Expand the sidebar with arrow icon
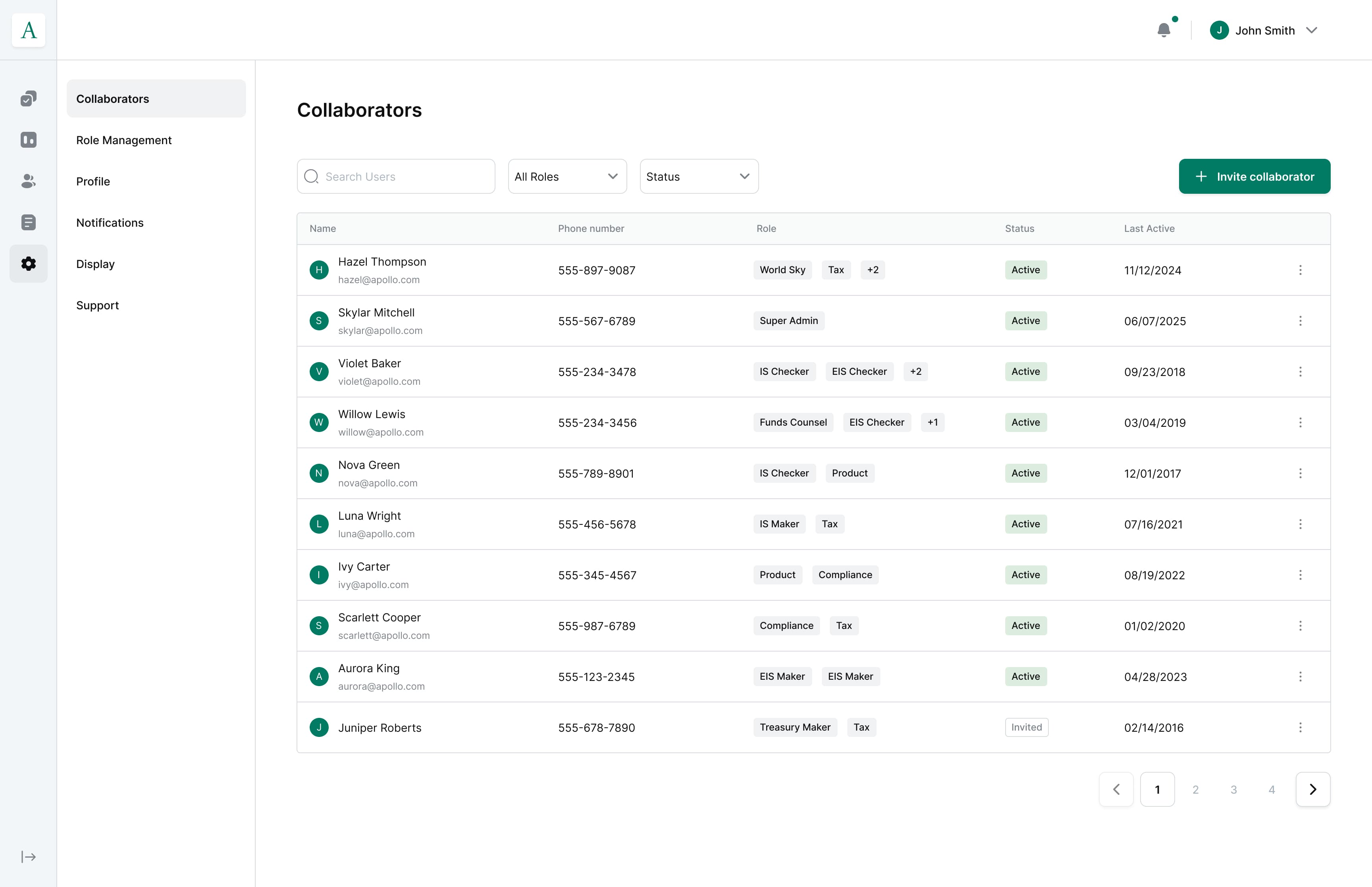Viewport: 1372px width, 887px height. [28, 856]
